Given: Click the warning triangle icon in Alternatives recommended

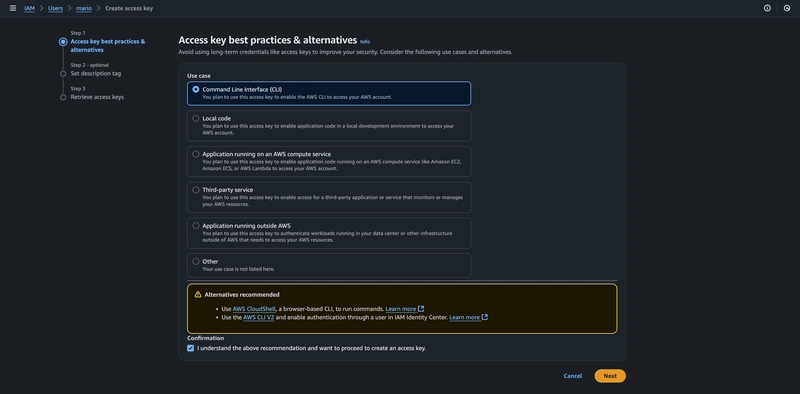Looking at the screenshot, I should (198, 294).
